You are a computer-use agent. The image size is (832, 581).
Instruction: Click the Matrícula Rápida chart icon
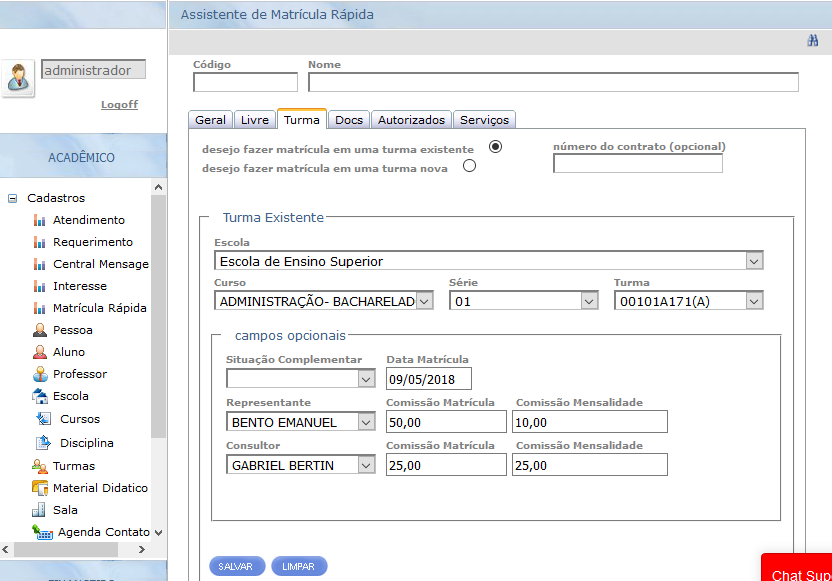click(x=39, y=308)
